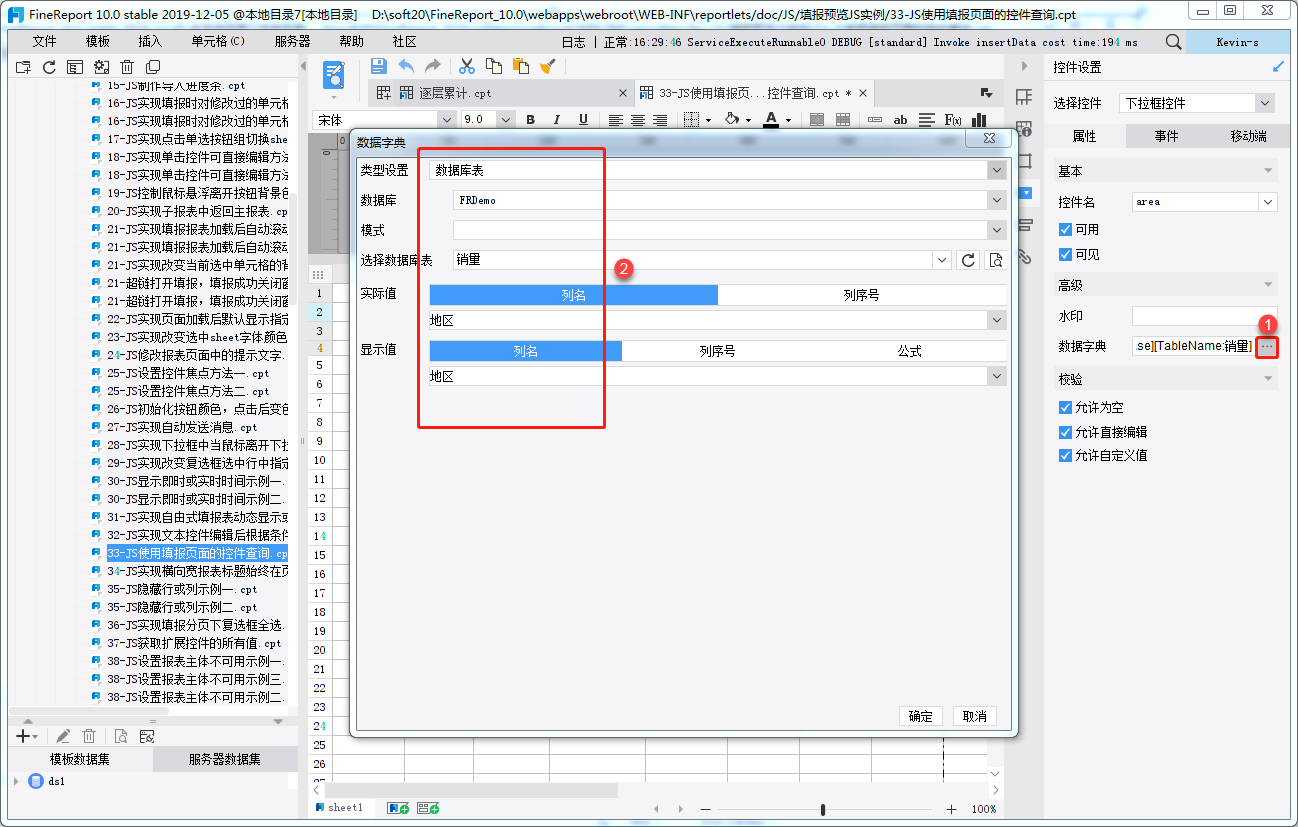The height and width of the screenshot is (827, 1298).
Task: Edit the selected dataset with pencil icon
Action: click(63, 736)
